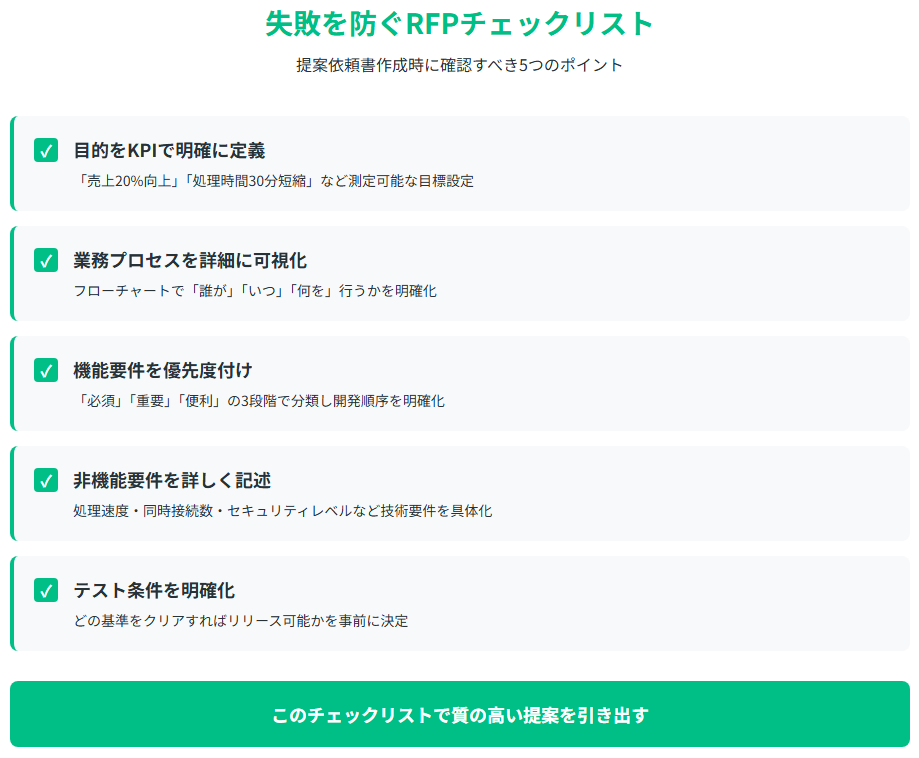Toggle checkbox for 非機能要件を詳しく記述
This screenshot has width=919, height=758.
[46, 480]
